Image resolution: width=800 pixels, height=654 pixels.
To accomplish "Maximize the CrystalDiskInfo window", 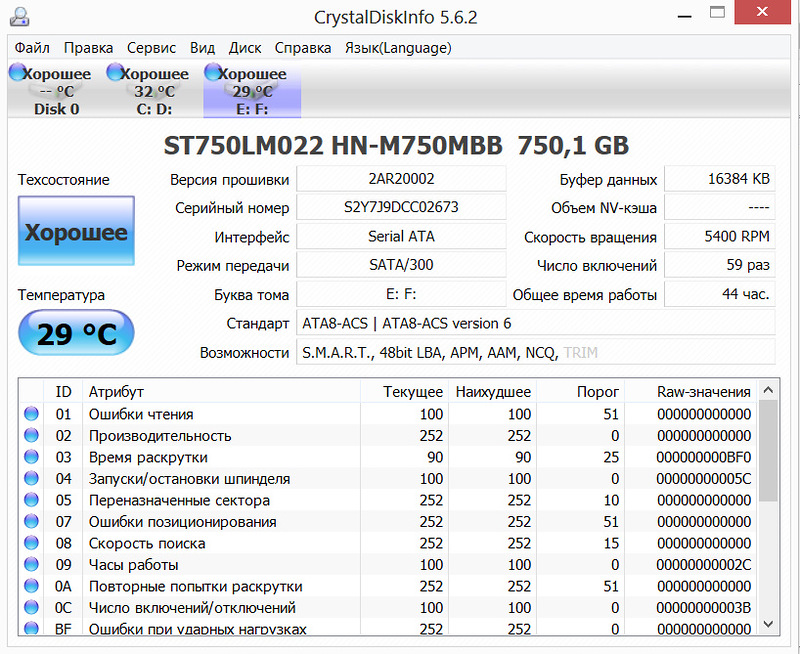I will click(717, 12).
